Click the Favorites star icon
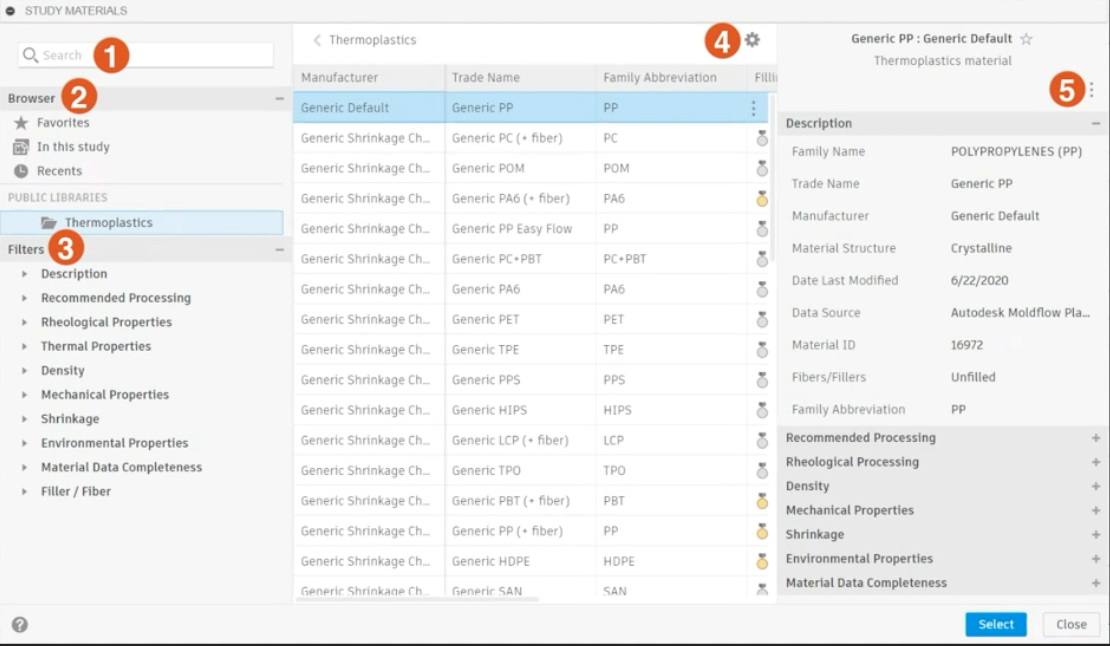The height and width of the screenshot is (646, 1110). point(21,122)
